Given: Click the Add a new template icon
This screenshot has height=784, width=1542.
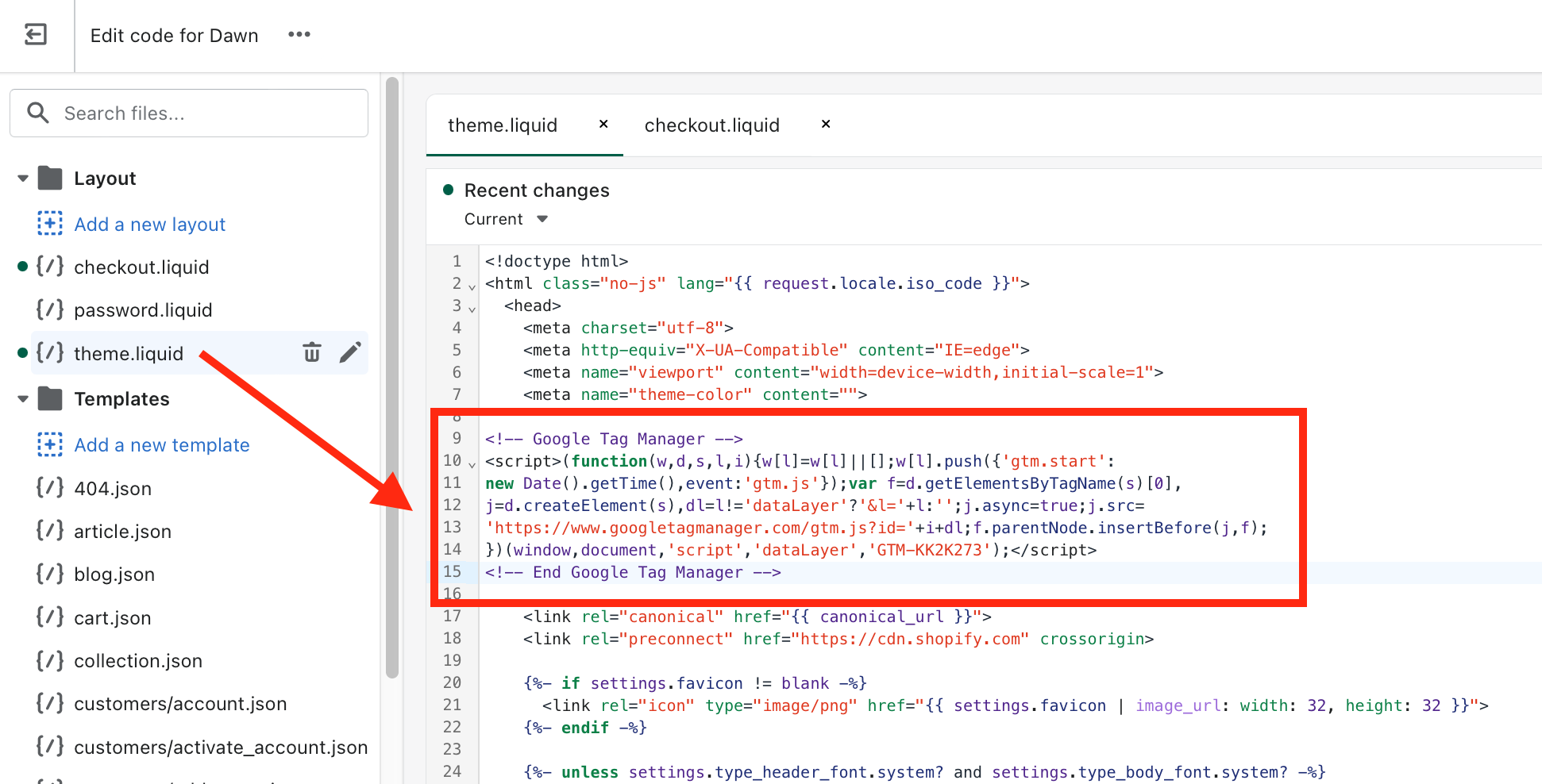Looking at the screenshot, I should click(50, 444).
